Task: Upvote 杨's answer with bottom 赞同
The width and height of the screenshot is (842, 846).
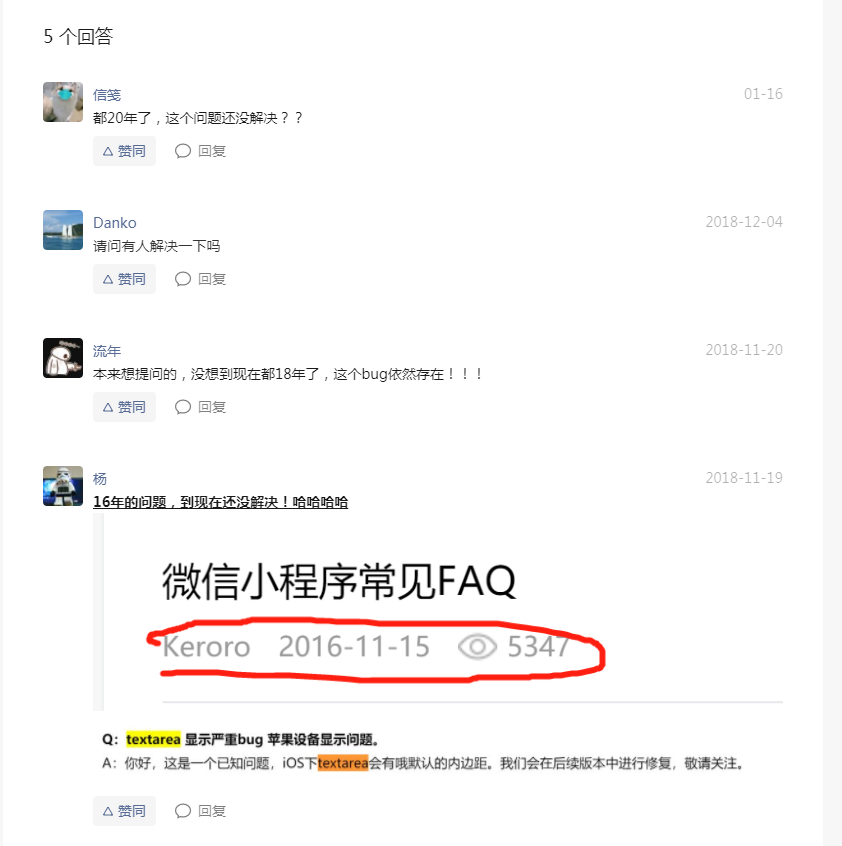Action: (124, 811)
